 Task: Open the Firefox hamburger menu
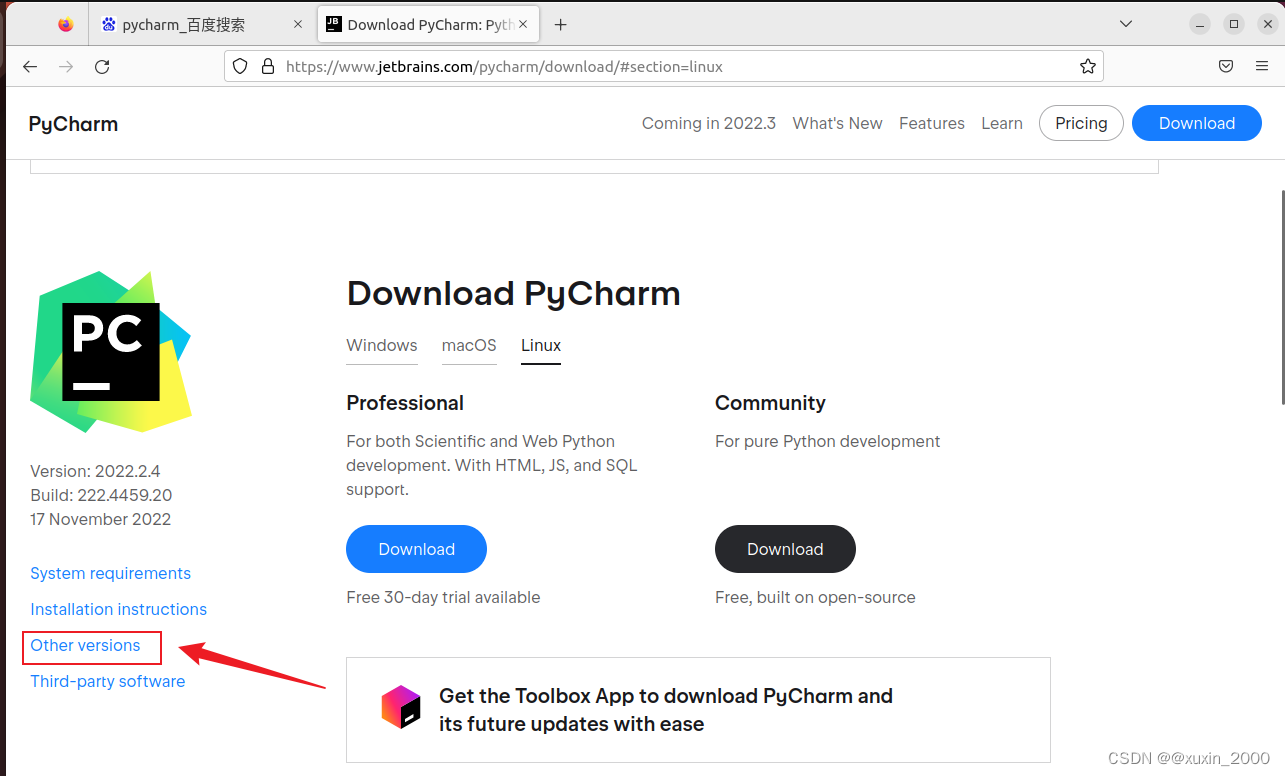(1262, 67)
